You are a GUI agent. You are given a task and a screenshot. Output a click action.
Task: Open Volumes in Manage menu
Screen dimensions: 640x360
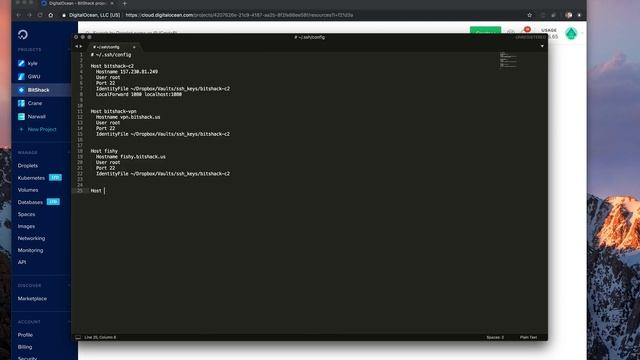(x=28, y=190)
